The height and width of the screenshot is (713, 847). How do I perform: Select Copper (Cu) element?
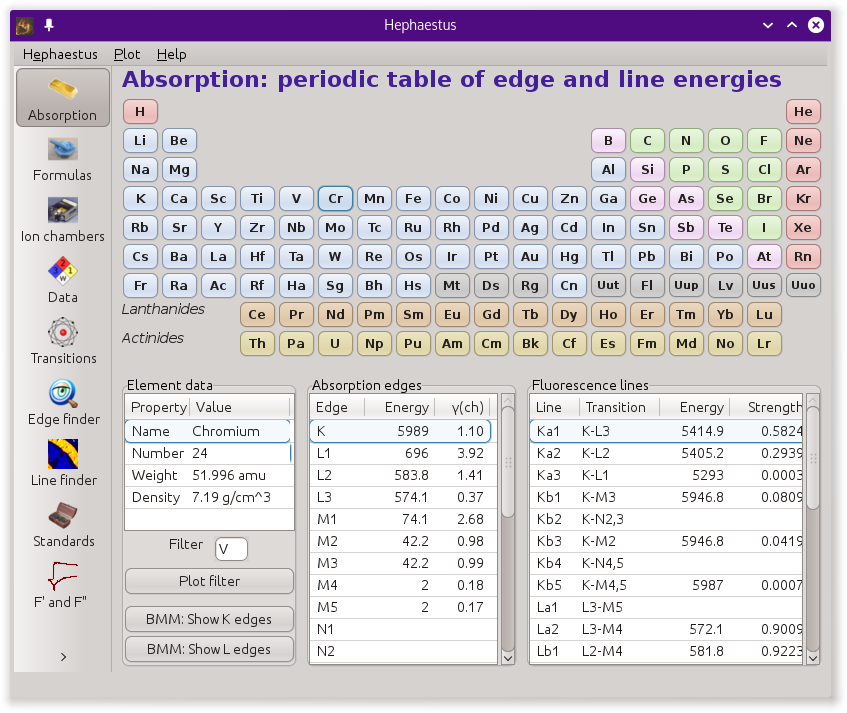pos(530,199)
